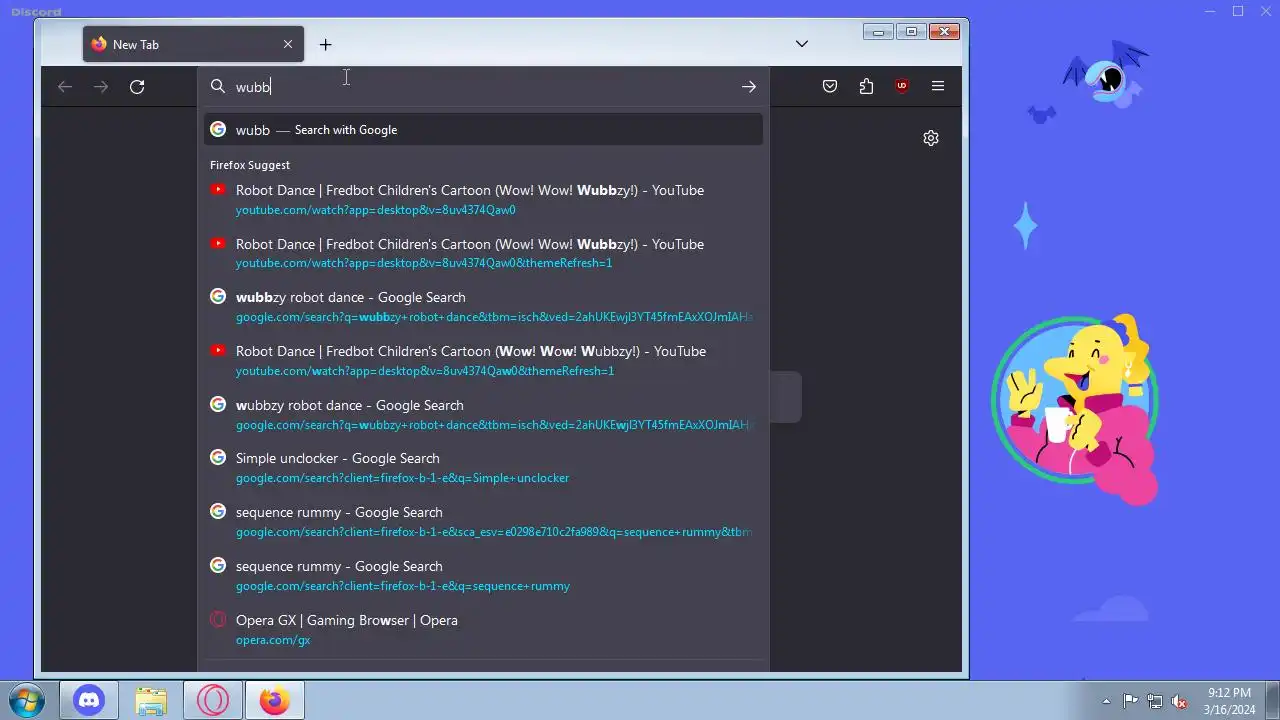Open sequence rummy suggestion with short URL

click(484, 576)
